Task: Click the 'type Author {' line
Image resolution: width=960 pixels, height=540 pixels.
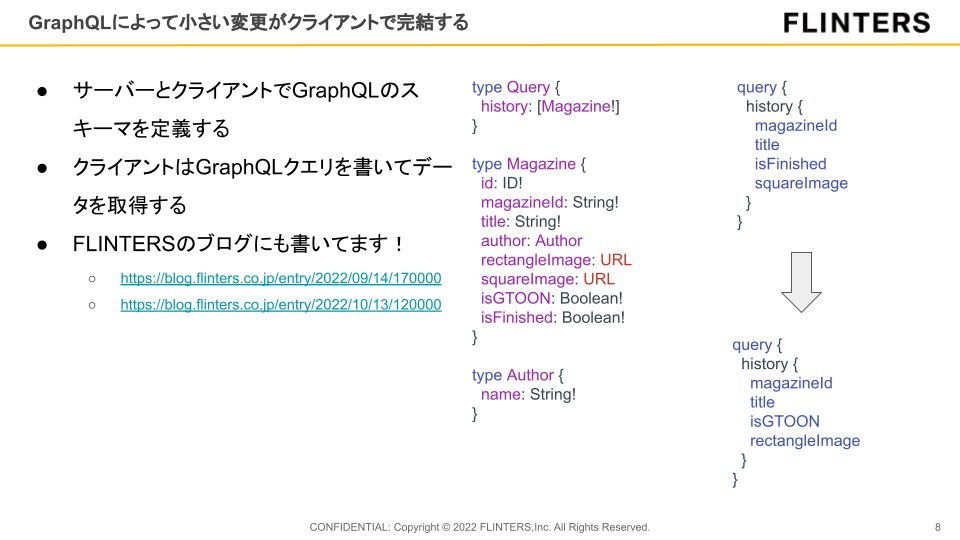Action: tap(518, 375)
